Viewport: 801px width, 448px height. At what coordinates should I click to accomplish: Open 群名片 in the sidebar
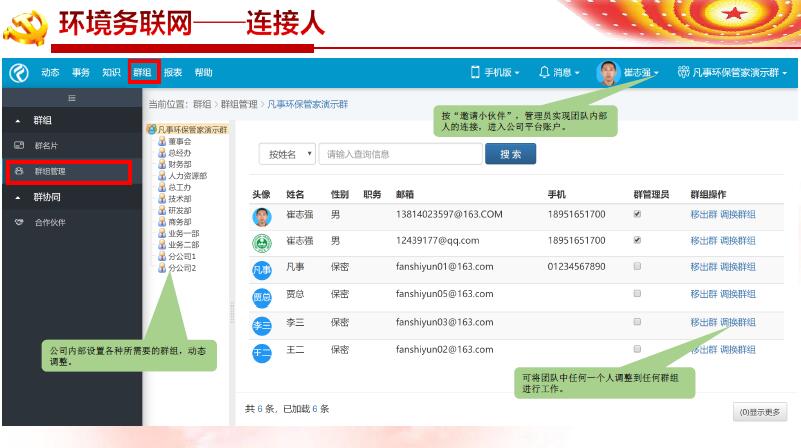click(x=47, y=146)
